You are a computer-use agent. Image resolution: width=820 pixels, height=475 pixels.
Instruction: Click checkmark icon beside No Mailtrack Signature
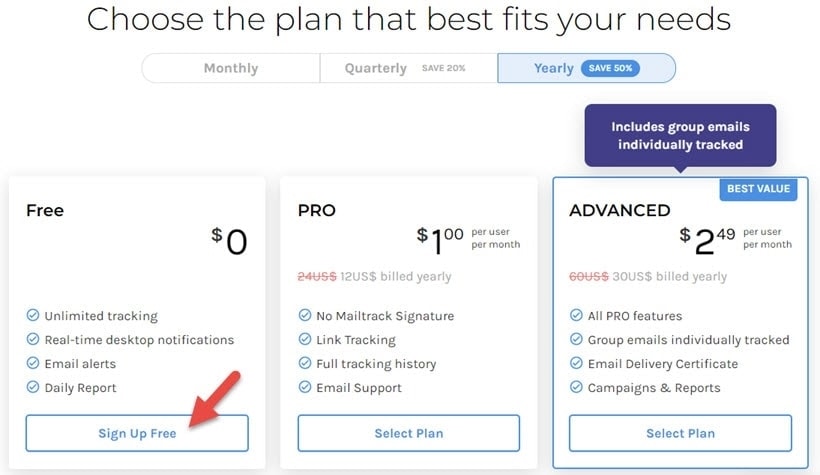(x=305, y=315)
